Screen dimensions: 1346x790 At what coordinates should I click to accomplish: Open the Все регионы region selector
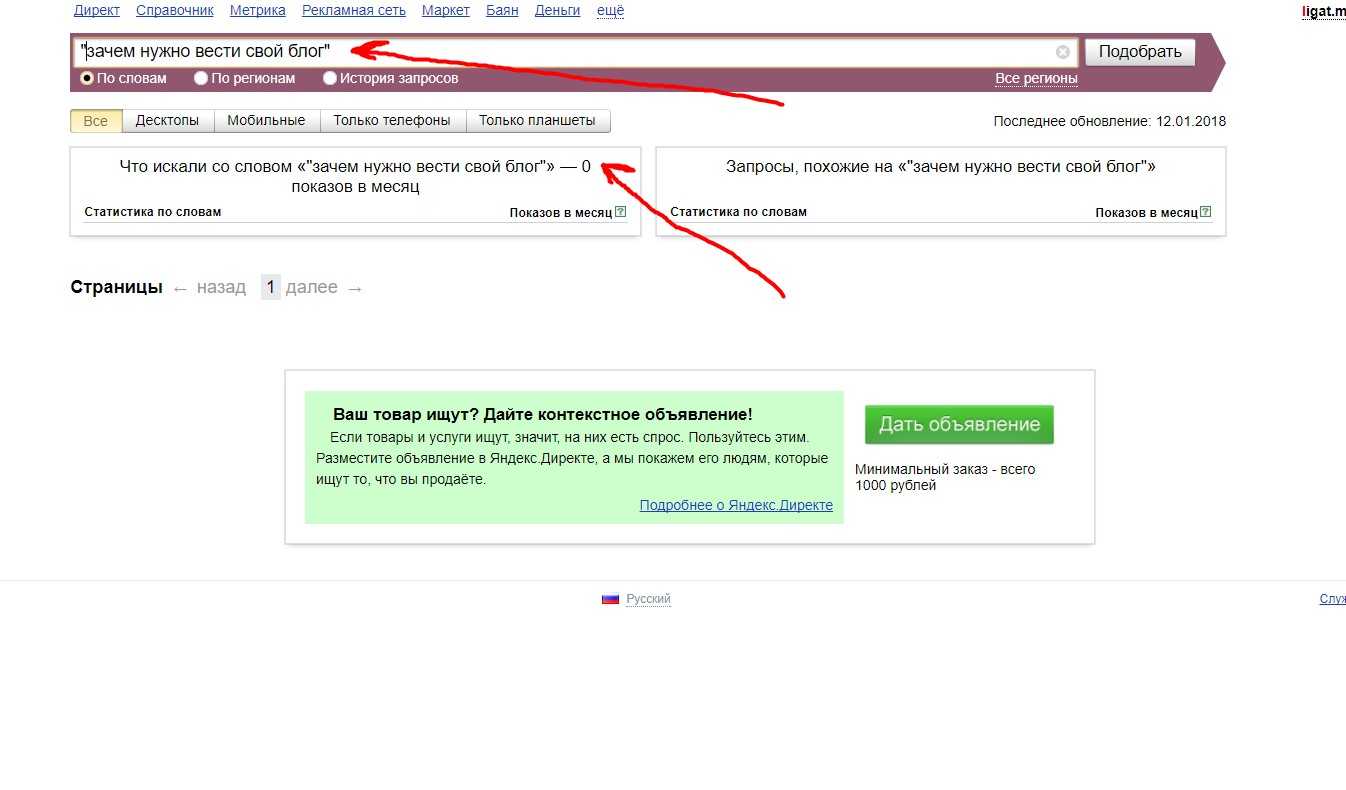coord(1036,78)
